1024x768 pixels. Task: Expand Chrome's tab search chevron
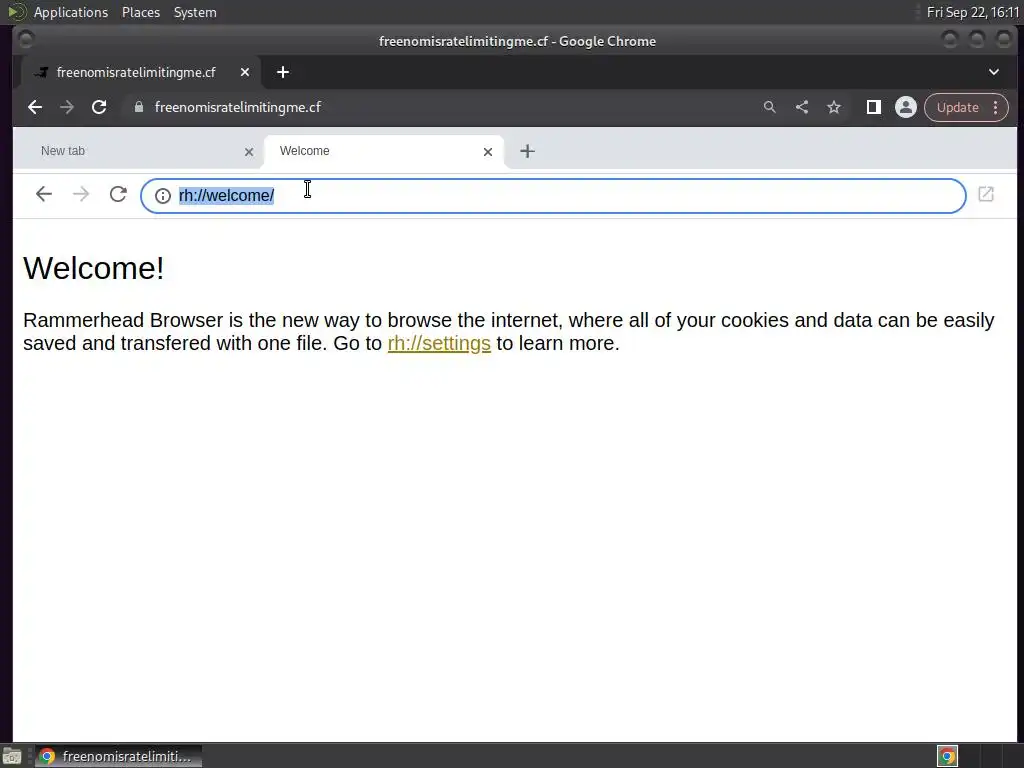993,72
